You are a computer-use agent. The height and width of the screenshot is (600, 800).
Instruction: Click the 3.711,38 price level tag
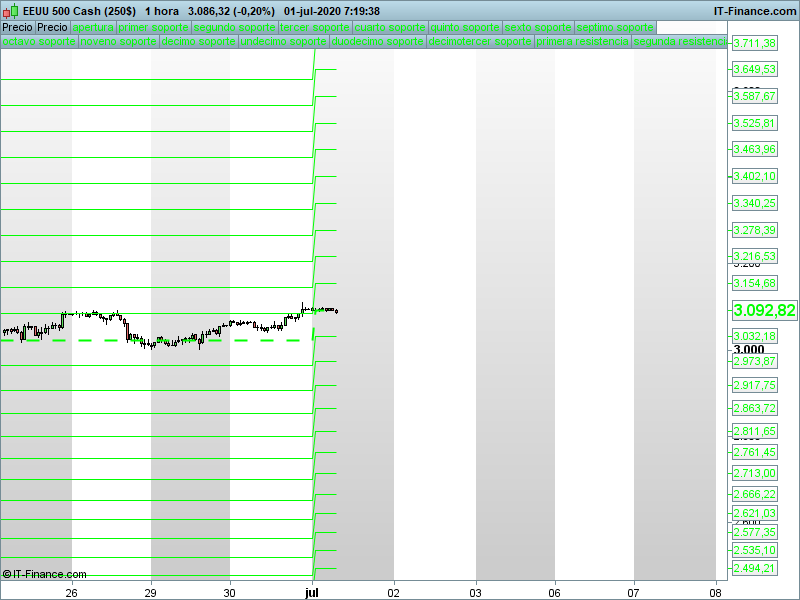click(755, 43)
